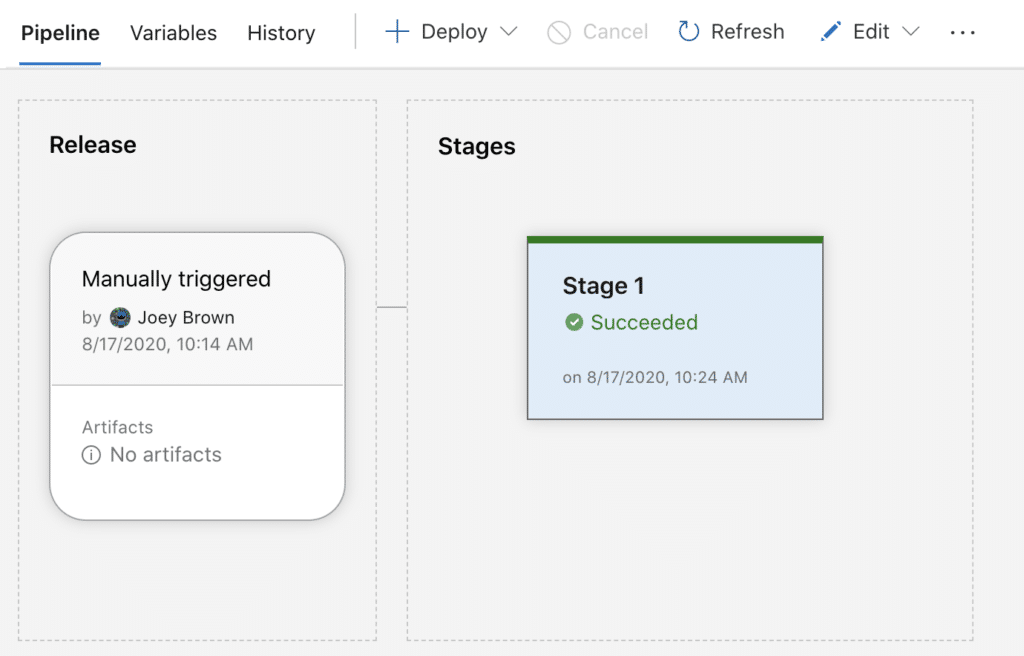Image resolution: width=1024 pixels, height=656 pixels.
Task: Click the green status bar atop Stage 1
Action: click(675, 240)
